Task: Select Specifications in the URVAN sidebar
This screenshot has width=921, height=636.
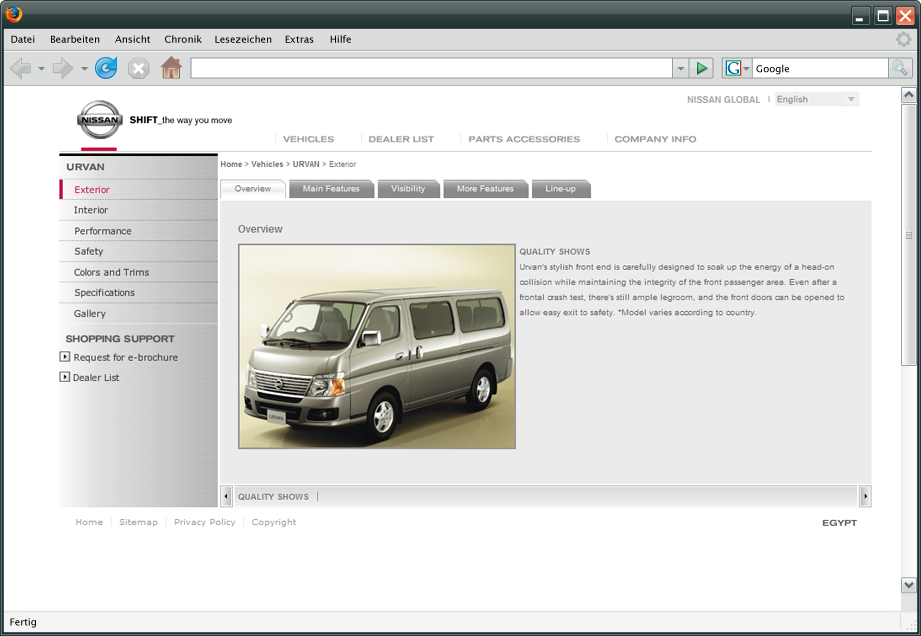Action: click(x=139, y=292)
